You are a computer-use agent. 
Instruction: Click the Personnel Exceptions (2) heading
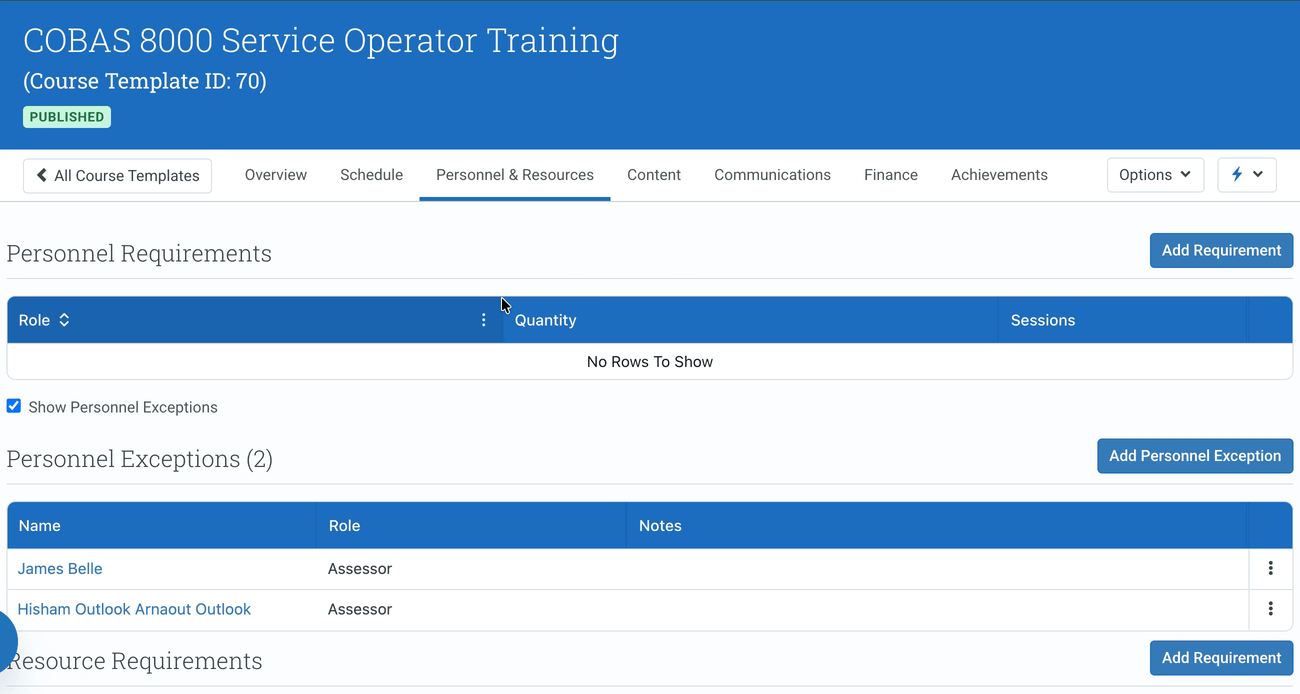(139, 459)
